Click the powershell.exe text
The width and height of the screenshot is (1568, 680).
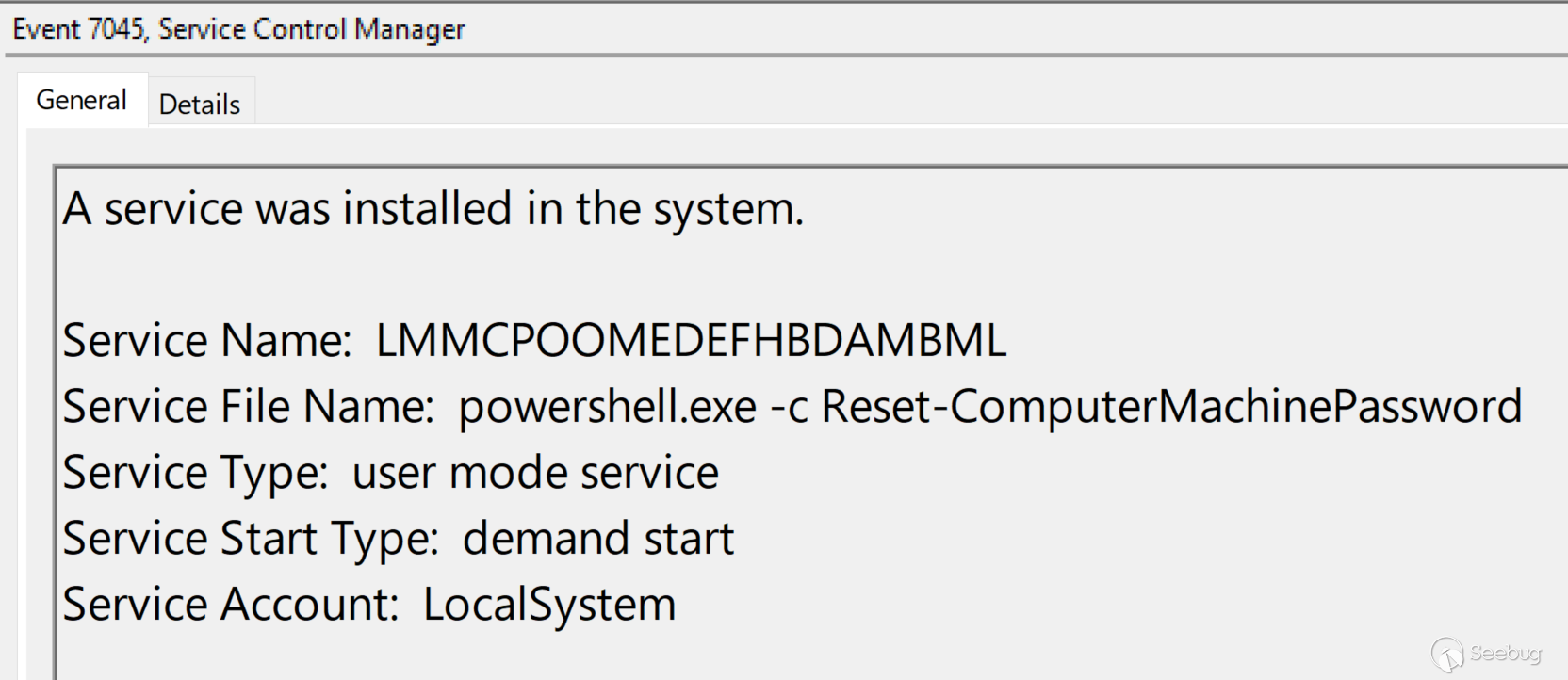607,406
